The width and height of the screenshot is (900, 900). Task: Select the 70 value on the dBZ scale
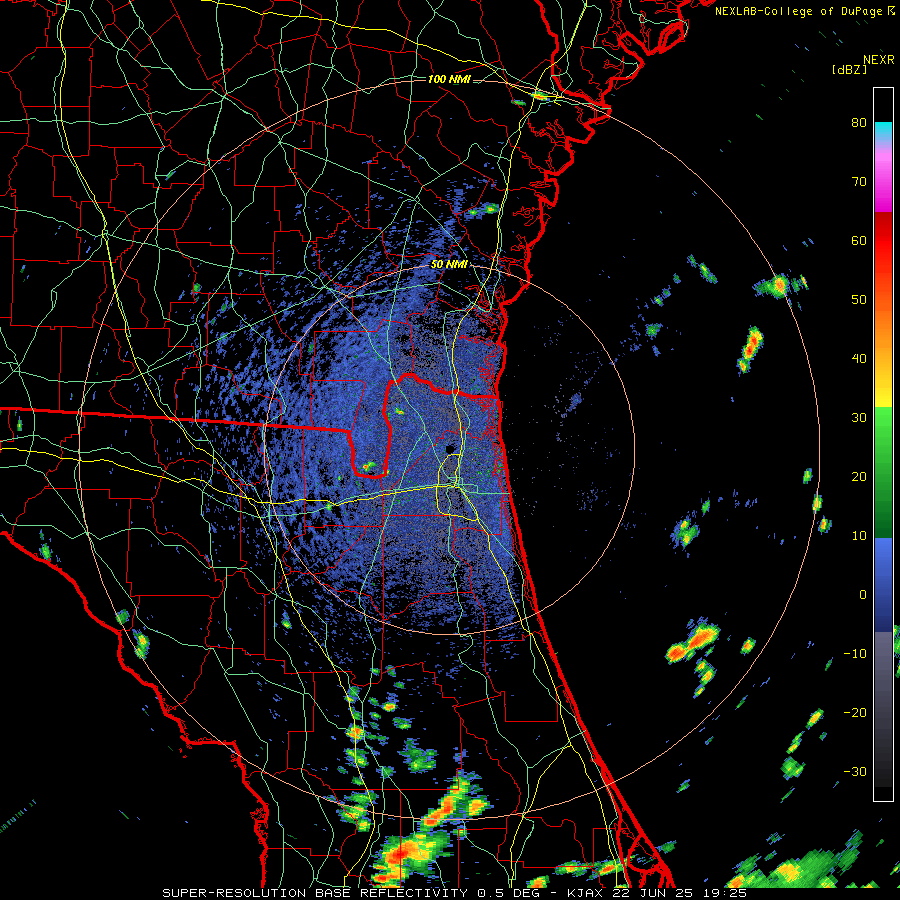pyautogui.click(x=859, y=182)
